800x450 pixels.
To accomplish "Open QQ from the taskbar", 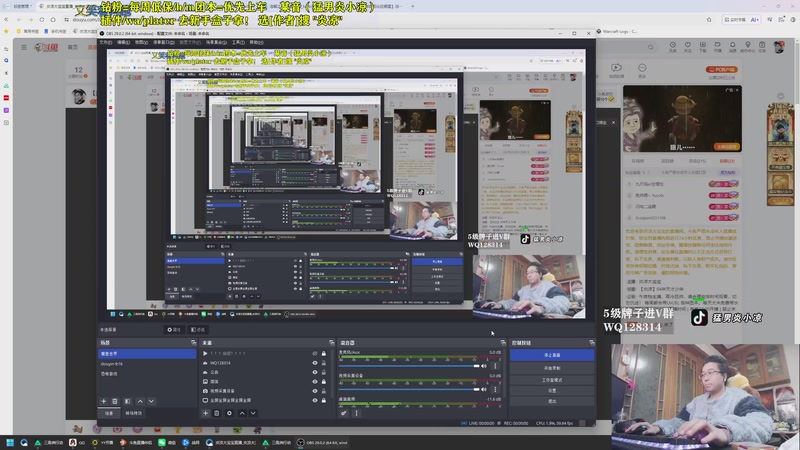I will point(77,442).
